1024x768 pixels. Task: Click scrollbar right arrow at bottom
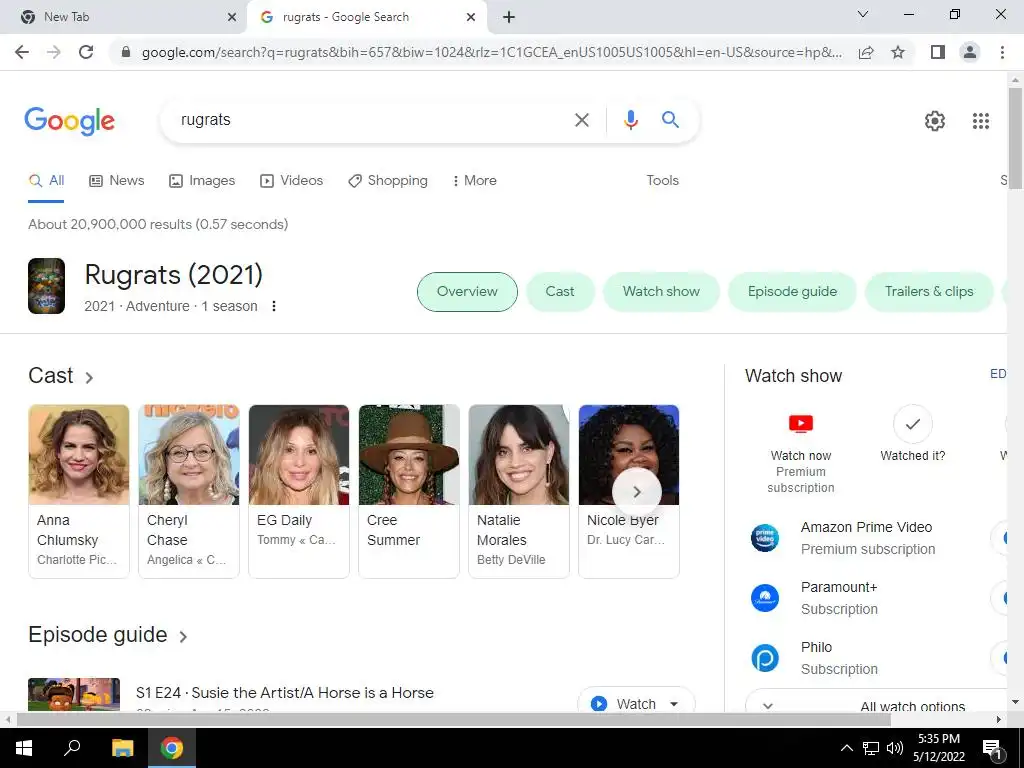999,720
